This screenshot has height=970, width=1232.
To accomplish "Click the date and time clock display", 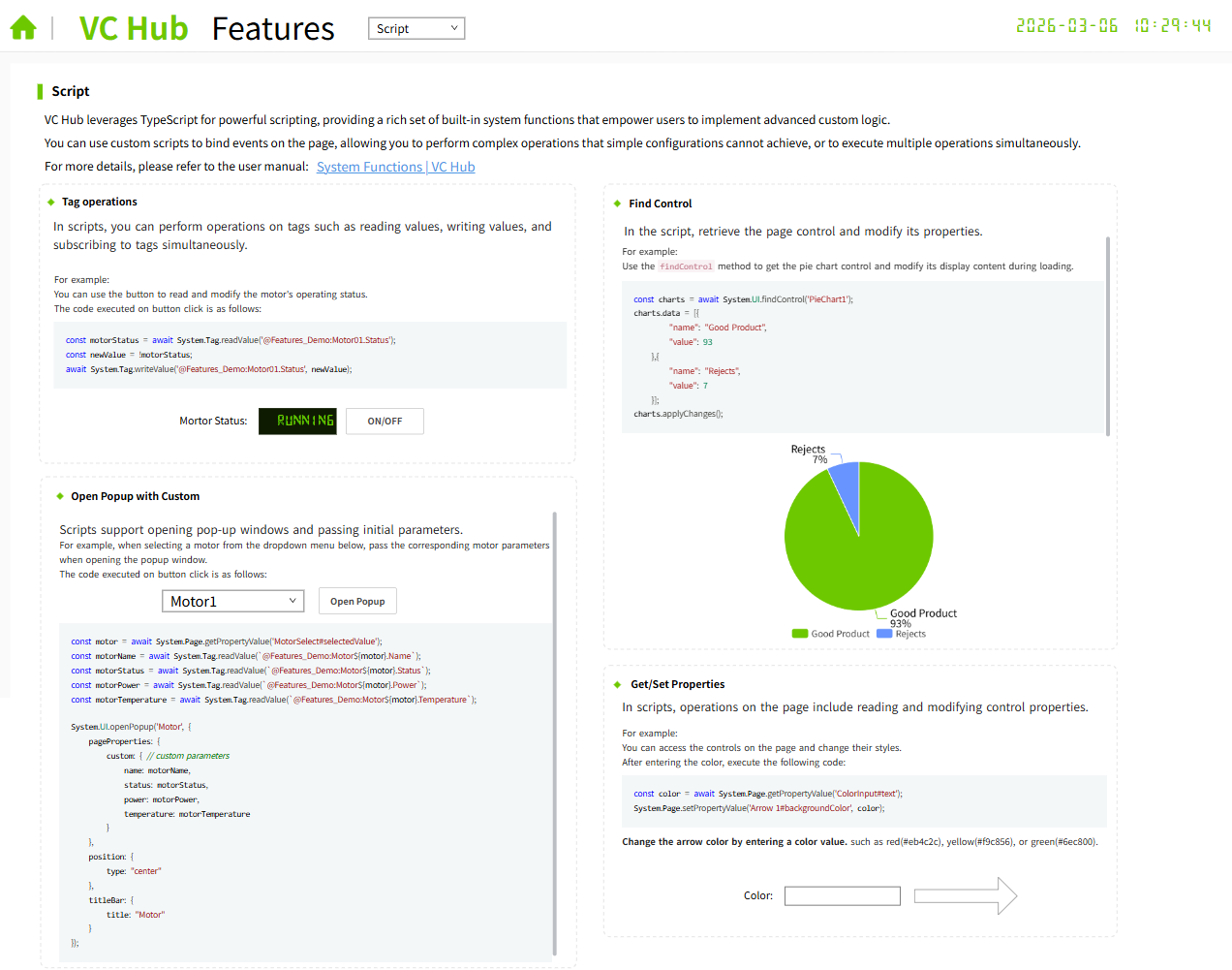I will click(1113, 26).
